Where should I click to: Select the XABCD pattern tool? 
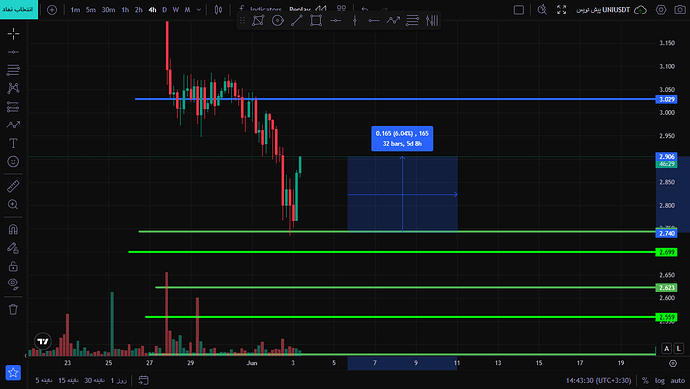(x=13, y=88)
